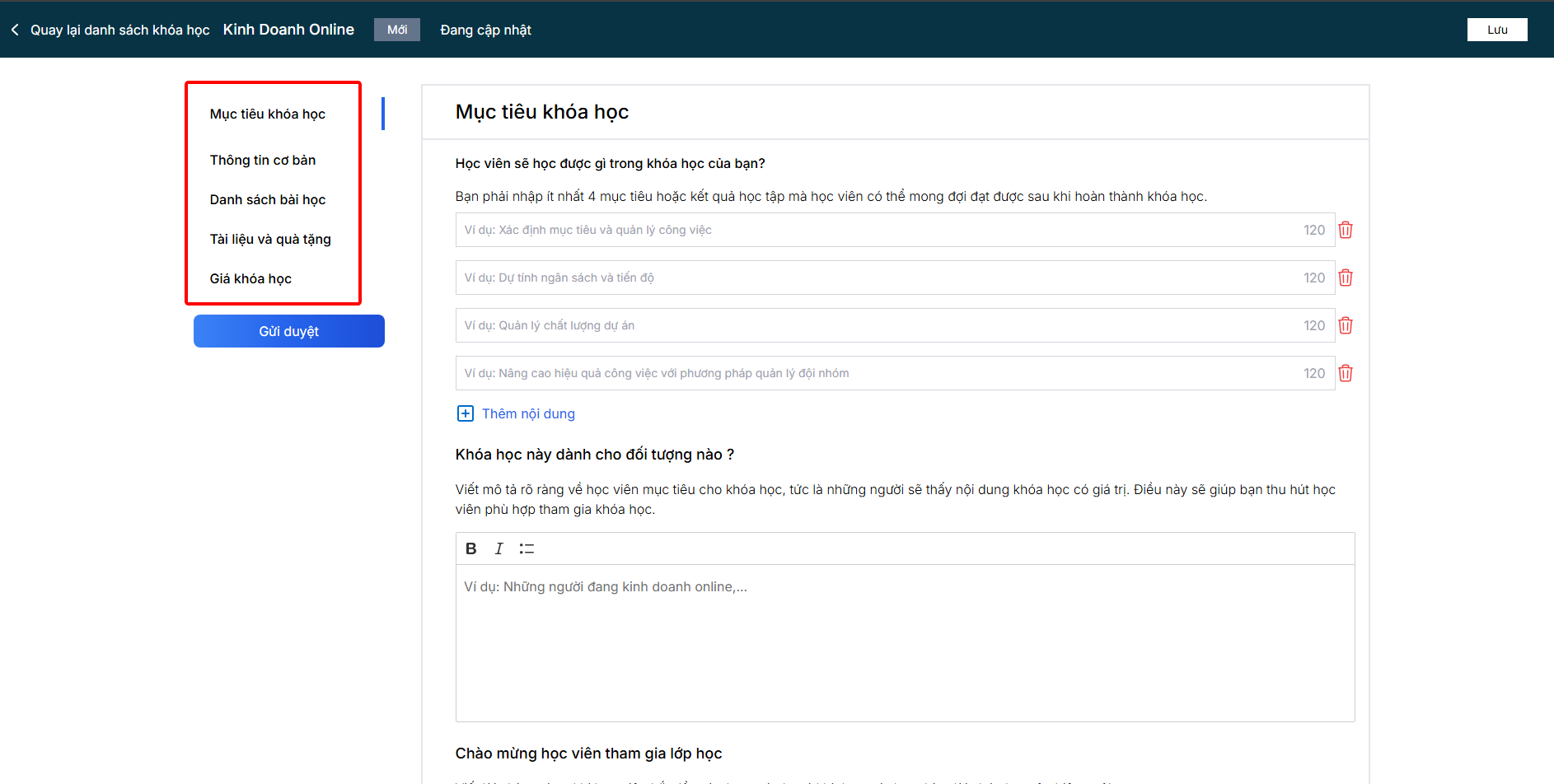Open the Mục tiêu khóa học section
The height and width of the screenshot is (784, 1554).
click(268, 114)
